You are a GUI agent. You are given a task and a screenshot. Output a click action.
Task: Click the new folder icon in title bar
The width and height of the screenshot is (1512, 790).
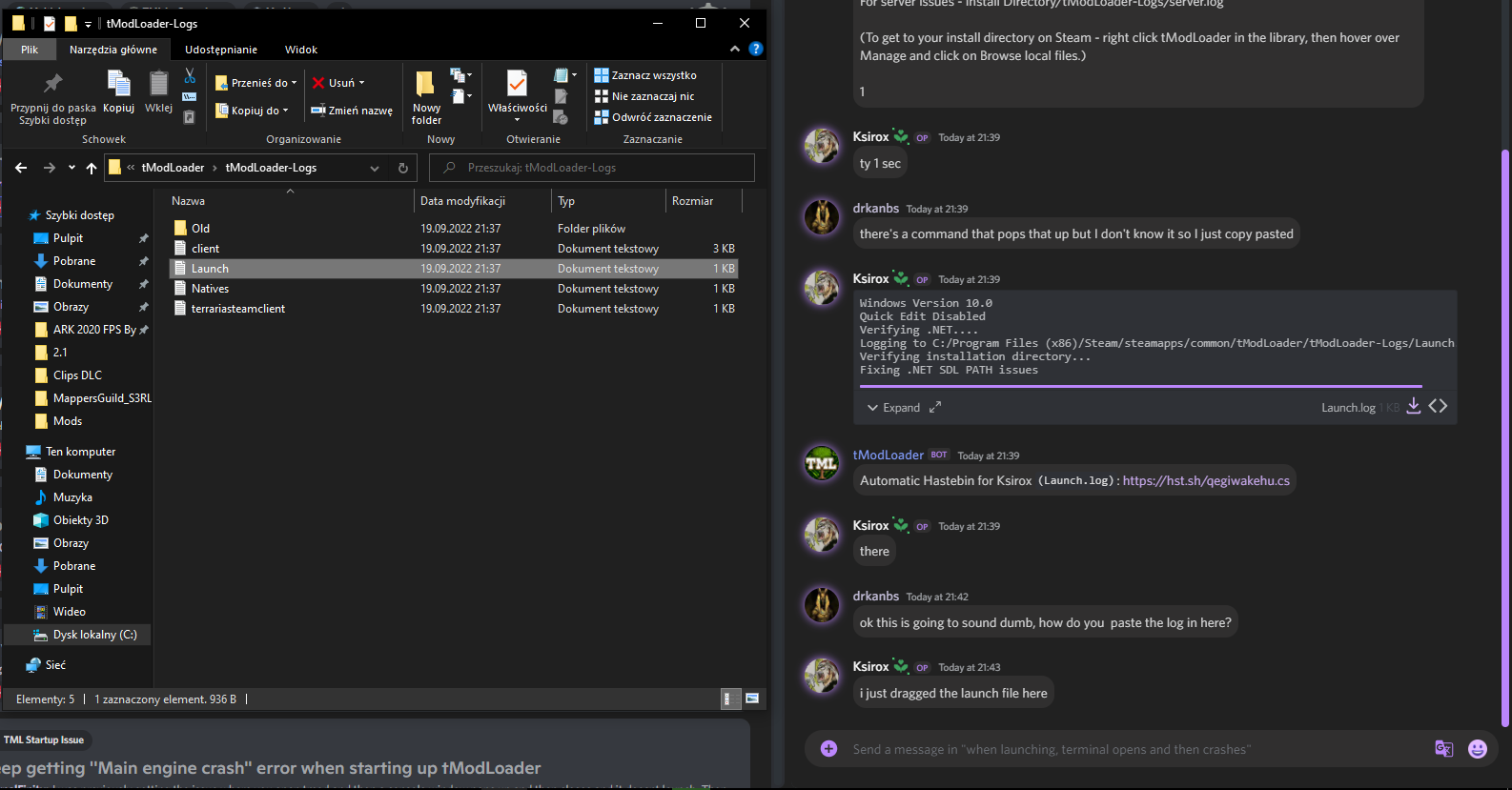pos(71,23)
